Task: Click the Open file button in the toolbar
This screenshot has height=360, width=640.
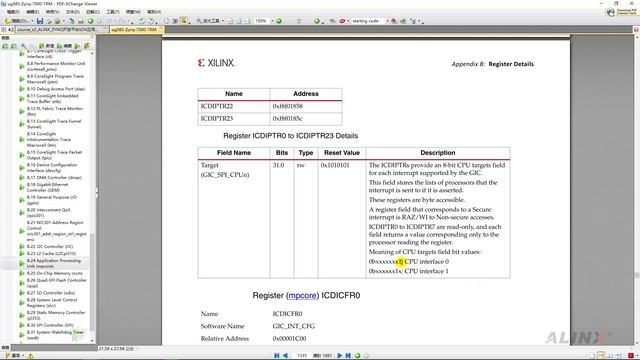Action: coord(18,21)
